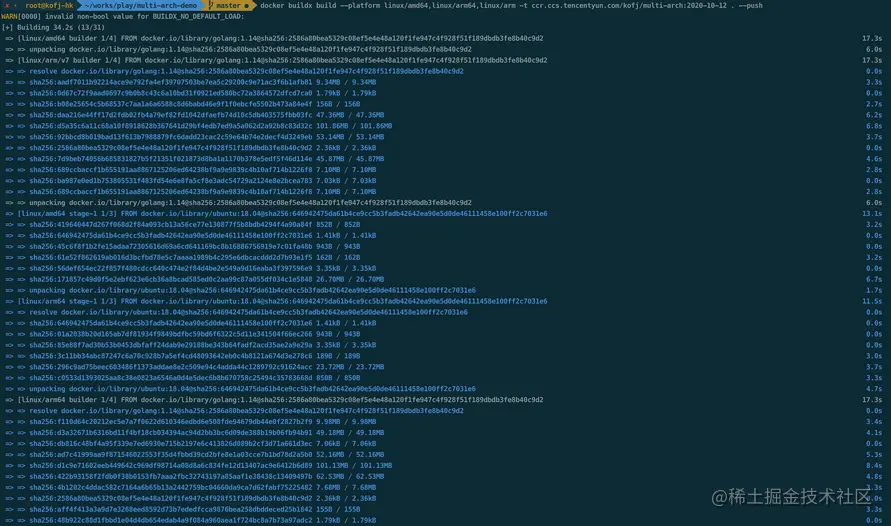Click the 6.7s duration on the 26.70MB row
891x526 pixels.
(x=874, y=279)
